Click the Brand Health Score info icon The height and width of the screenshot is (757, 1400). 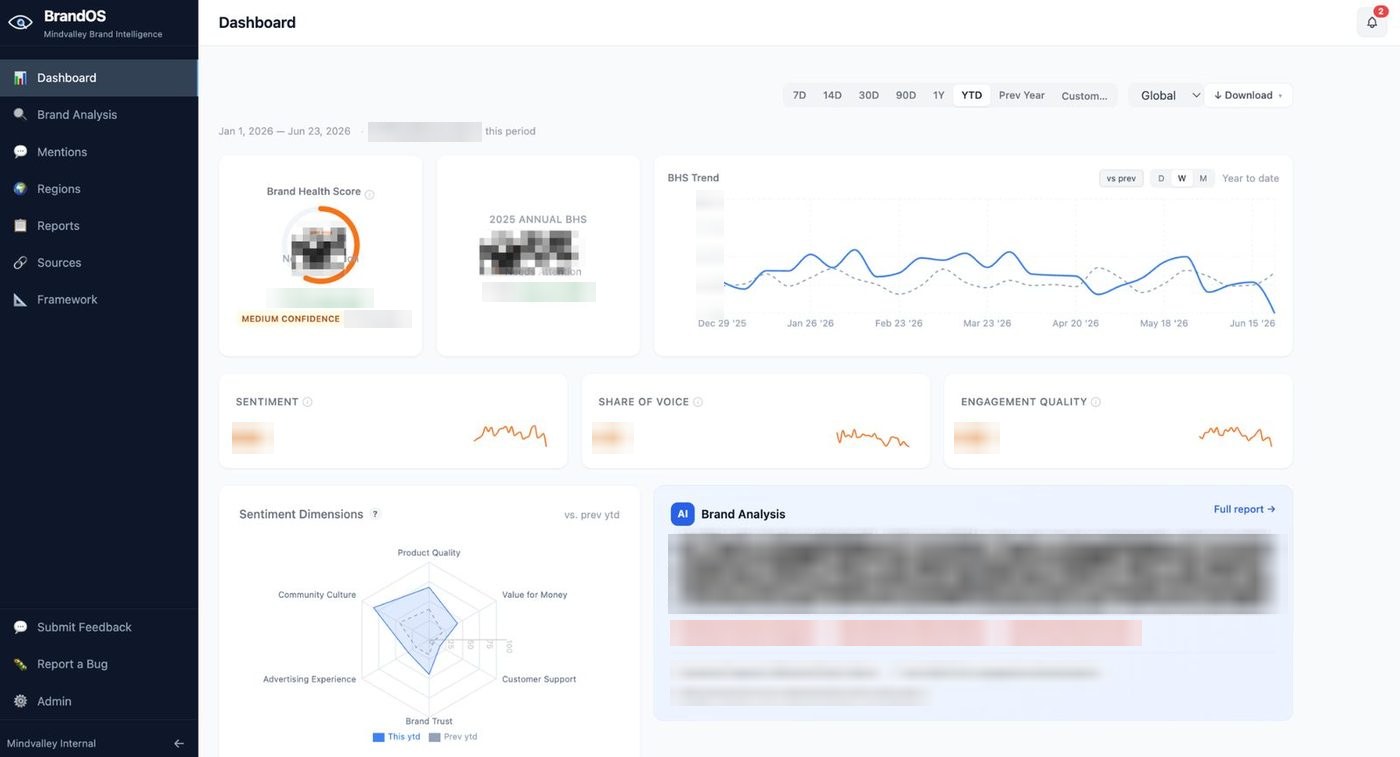coord(370,194)
